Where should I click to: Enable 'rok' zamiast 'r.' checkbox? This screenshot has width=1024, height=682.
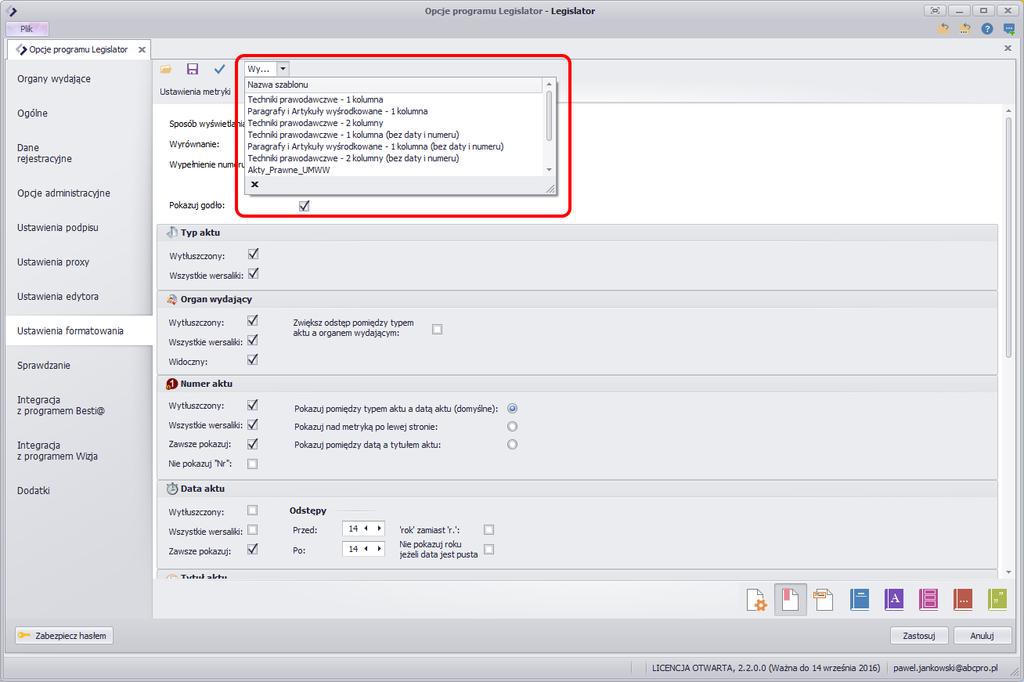click(x=488, y=530)
